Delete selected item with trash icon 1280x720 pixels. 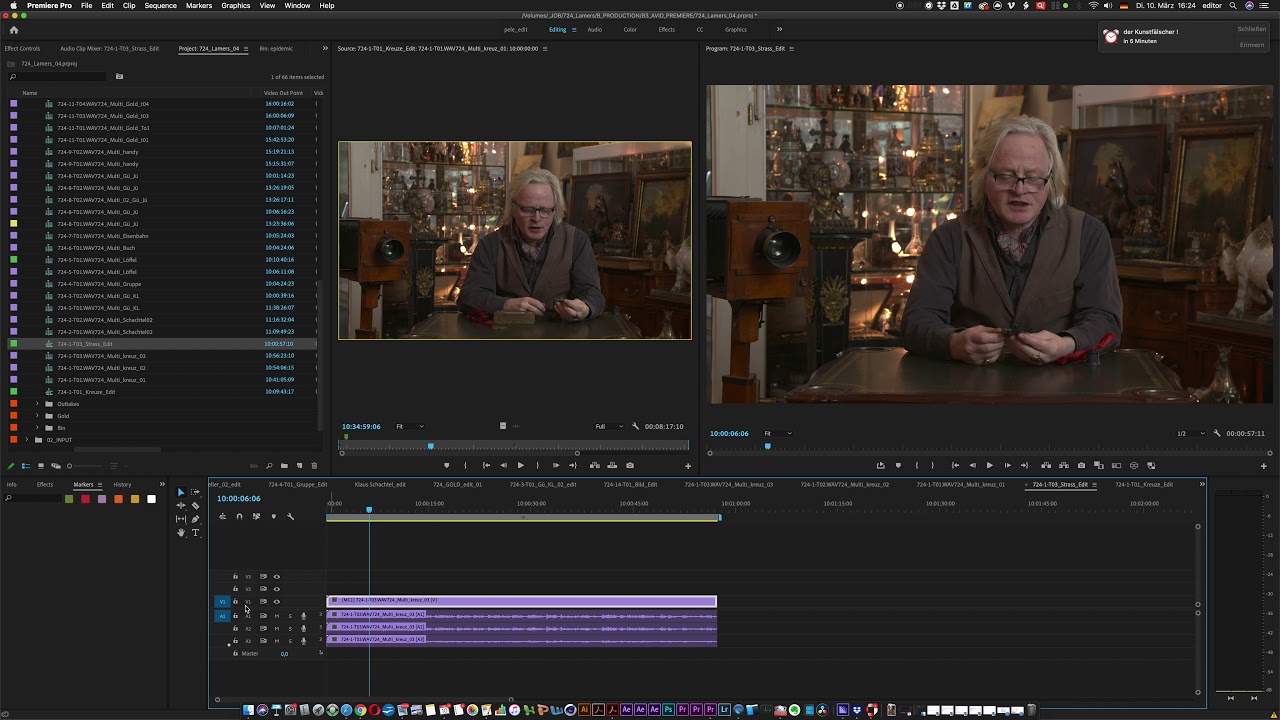click(314, 465)
